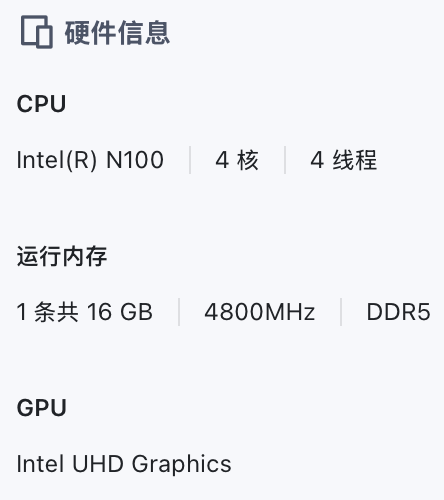Click the digit 4 before 线程

tap(317, 160)
